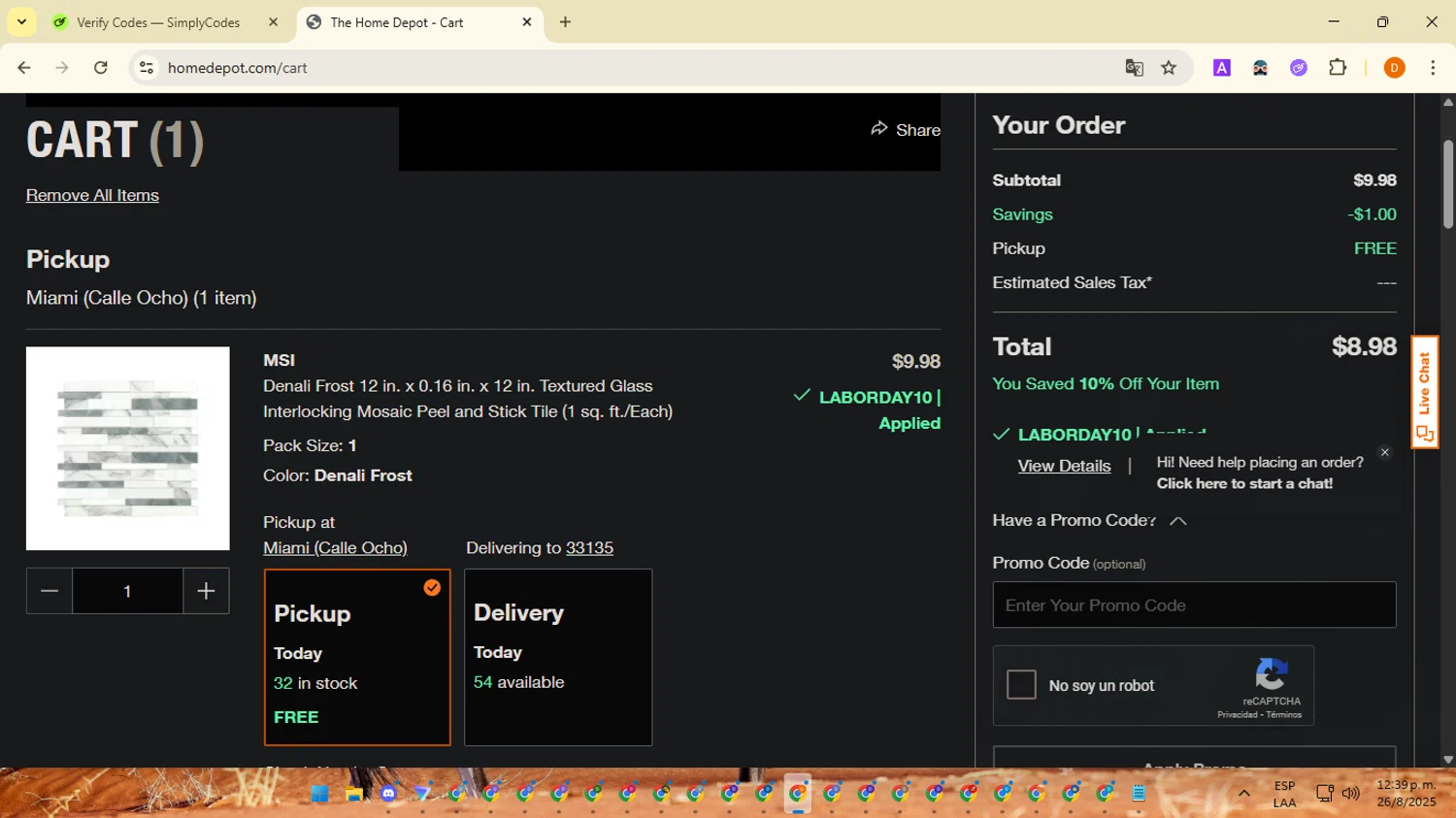Screen dimensions: 1456x818
Task: Open reCAPTCHA Términos link
Action: point(1283,715)
